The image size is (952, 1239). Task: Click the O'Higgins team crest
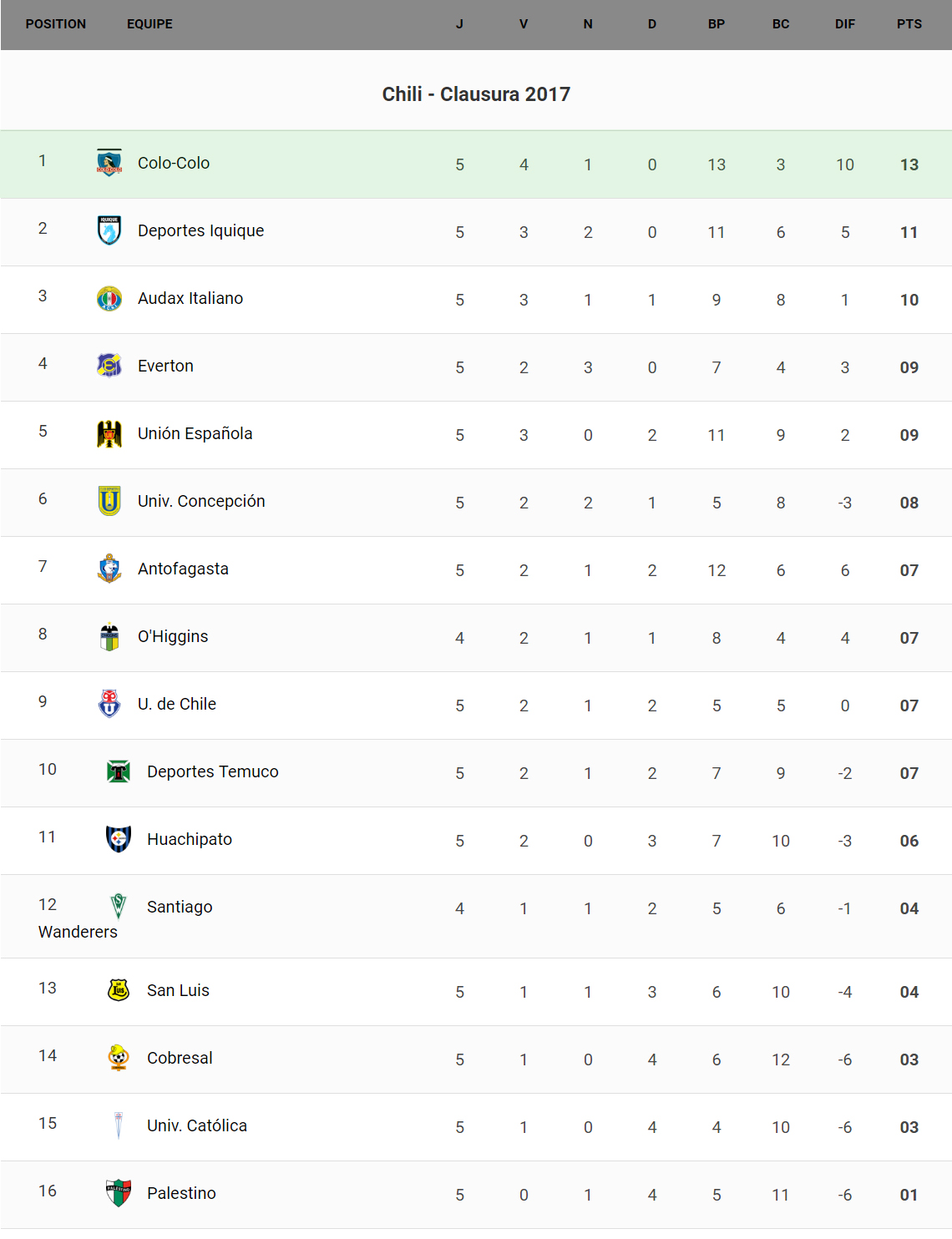coord(109,636)
